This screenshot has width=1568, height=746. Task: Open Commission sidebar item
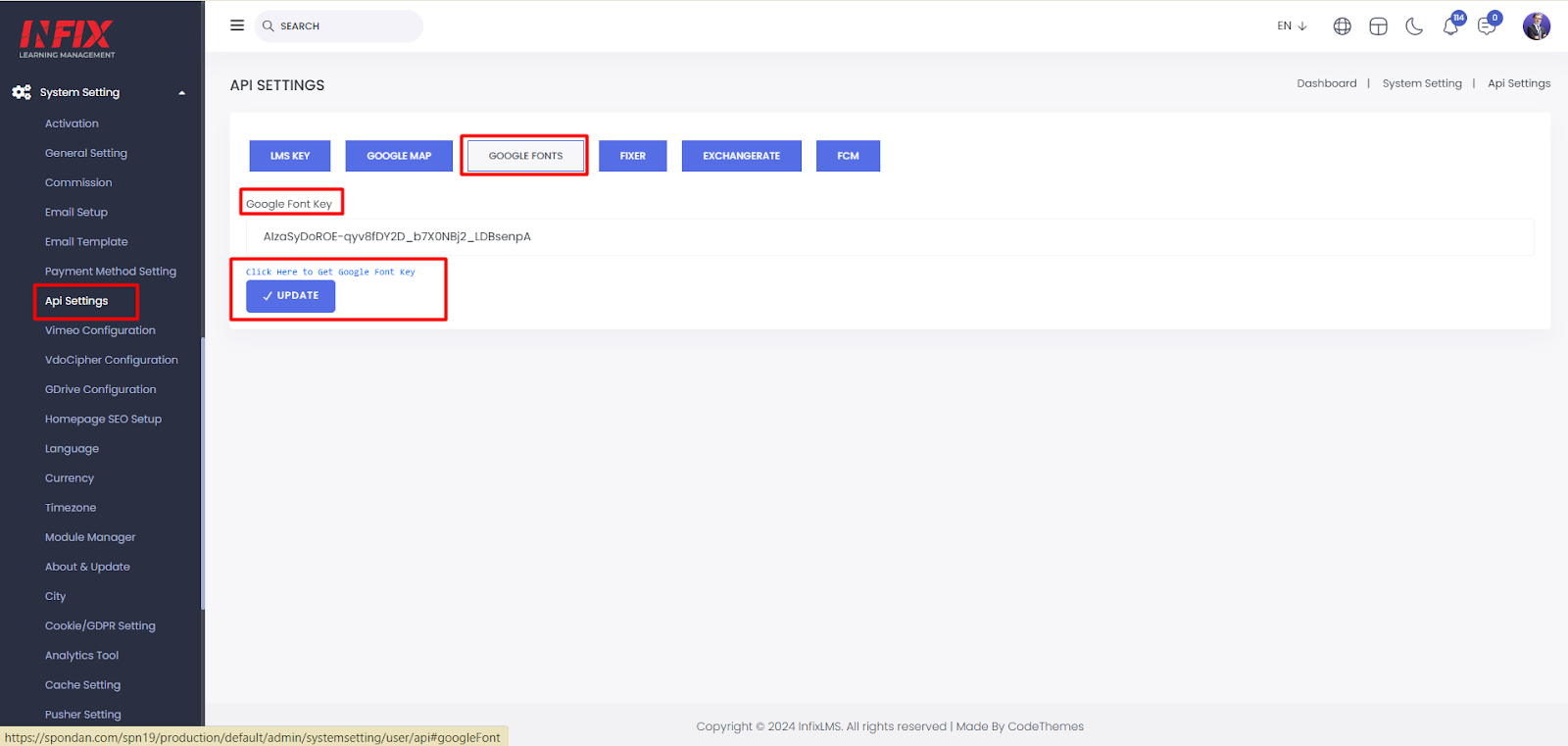tap(78, 182)
